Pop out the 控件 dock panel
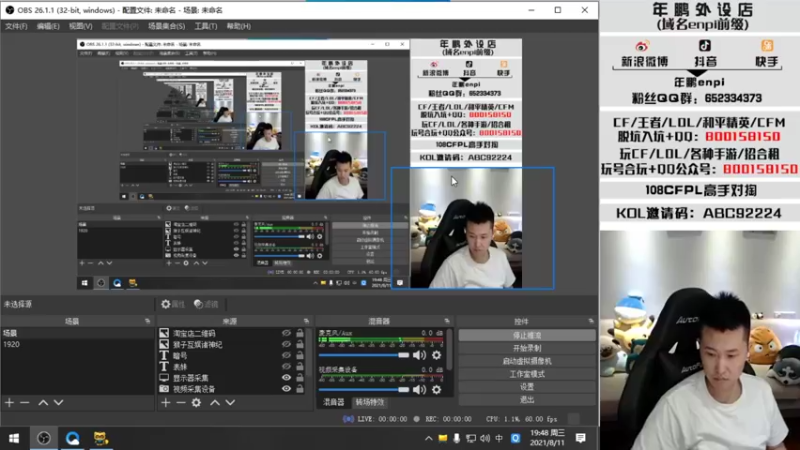 pyautogui.click(x=591, y=321)
